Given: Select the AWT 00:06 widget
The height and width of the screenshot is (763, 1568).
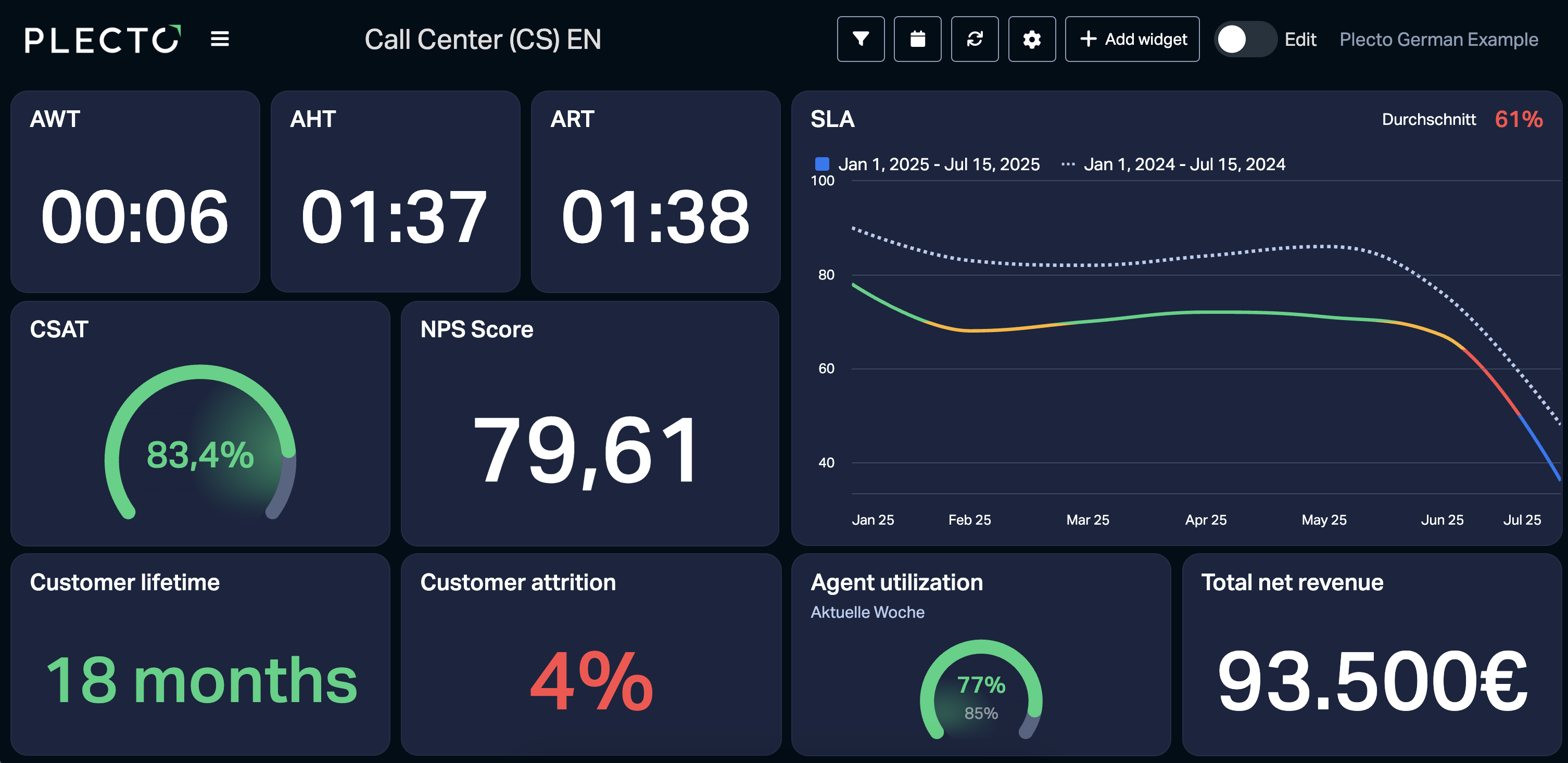Looking at the screenshot, I should [135, 192].
